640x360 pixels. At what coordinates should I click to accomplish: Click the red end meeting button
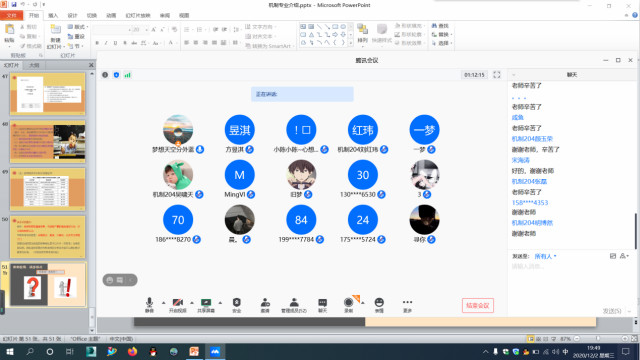(478, 305)
